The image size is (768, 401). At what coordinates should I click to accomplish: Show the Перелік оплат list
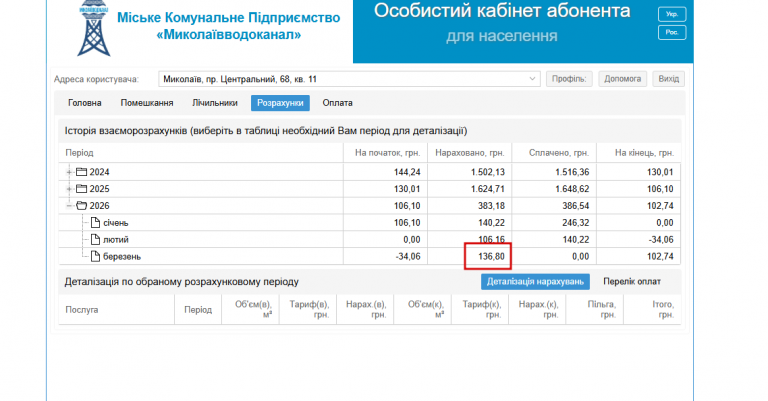click(632, 282)
